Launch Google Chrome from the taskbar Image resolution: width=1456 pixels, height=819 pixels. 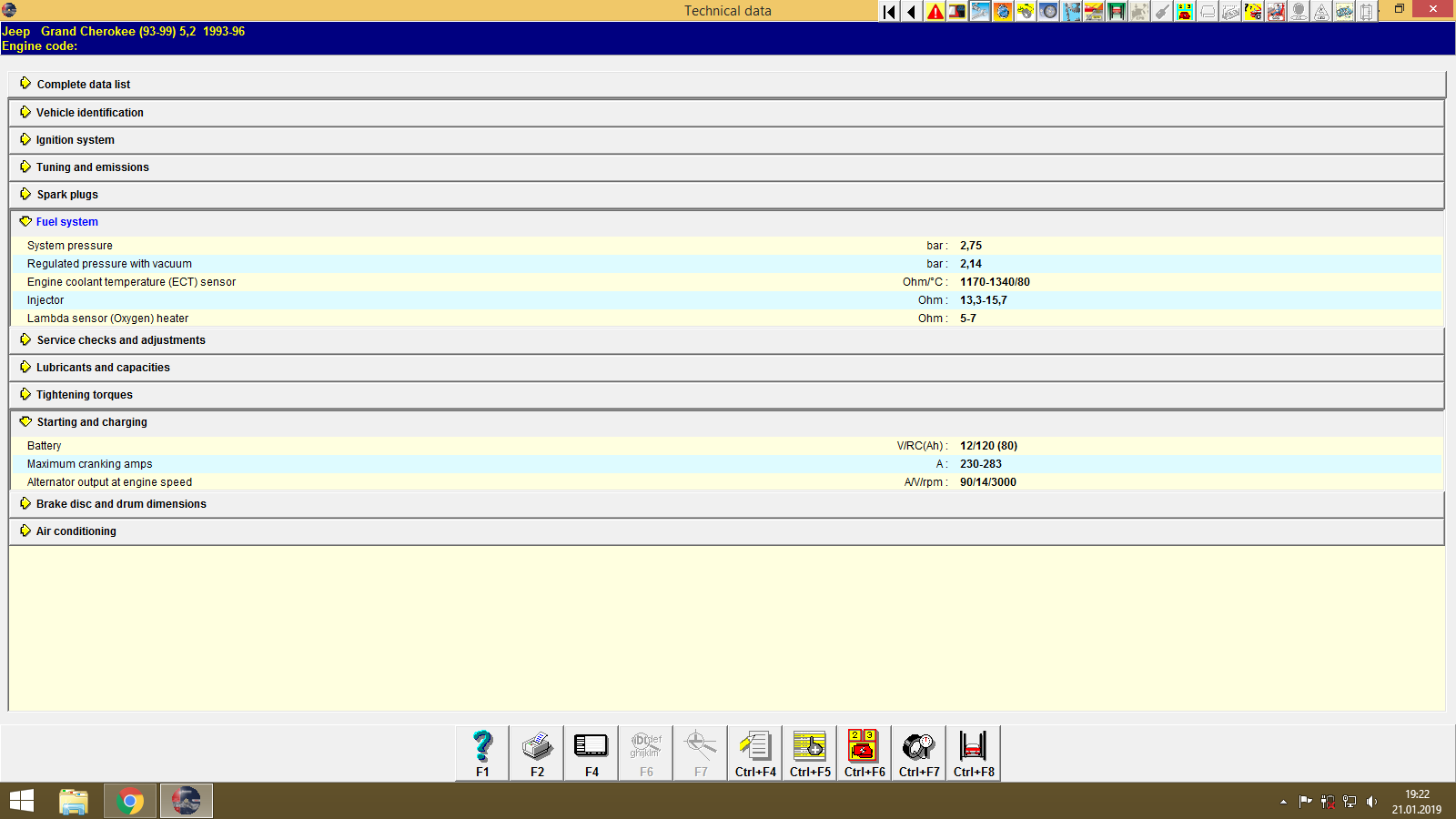coord(129,801)
